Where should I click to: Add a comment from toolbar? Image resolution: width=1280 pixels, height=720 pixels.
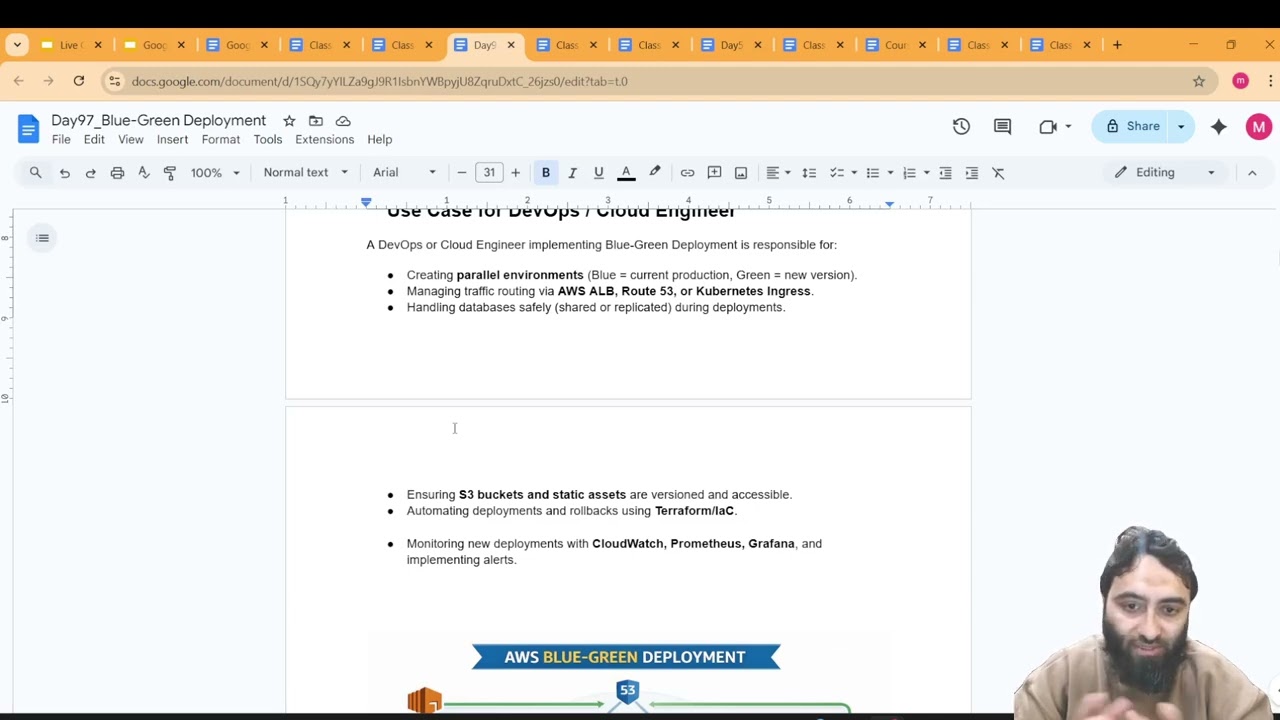(x=714, y=173)
